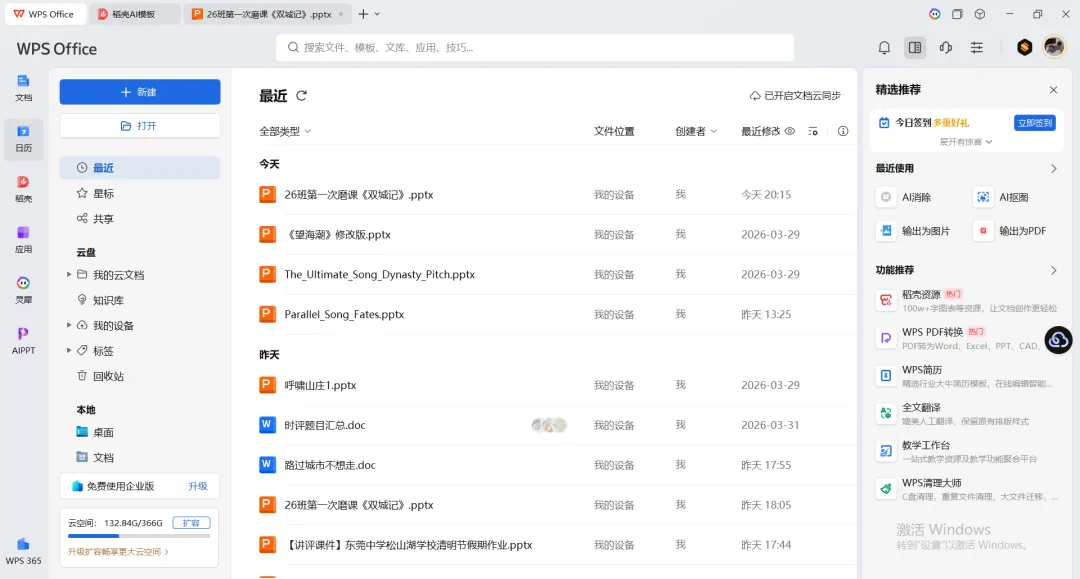Open the new tab dropdown arrow
The width and height of the screenshot is (1080, 579).
(377, 14)
